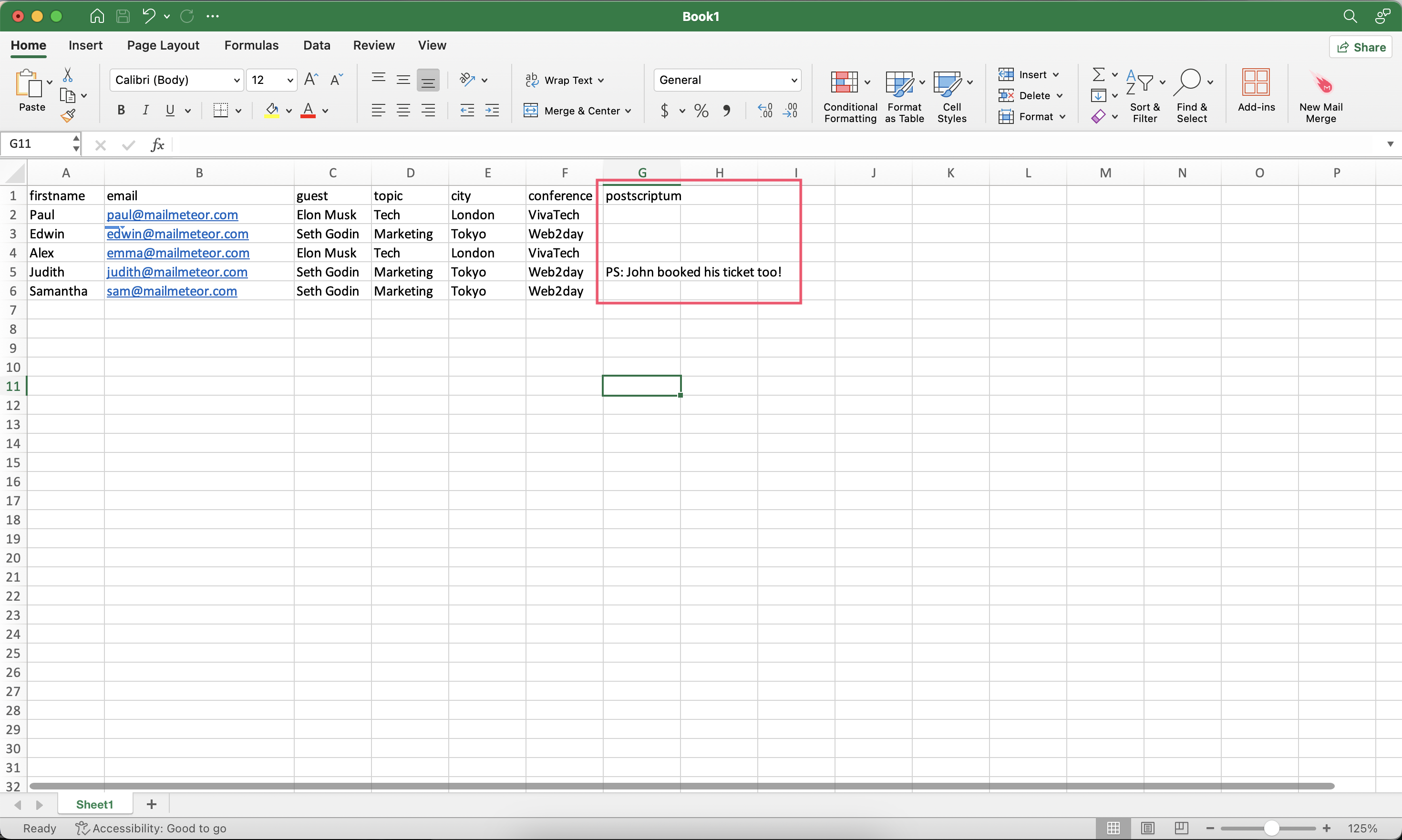Open the Page Layout tab

pyautogui.click(x=163, y=45)
